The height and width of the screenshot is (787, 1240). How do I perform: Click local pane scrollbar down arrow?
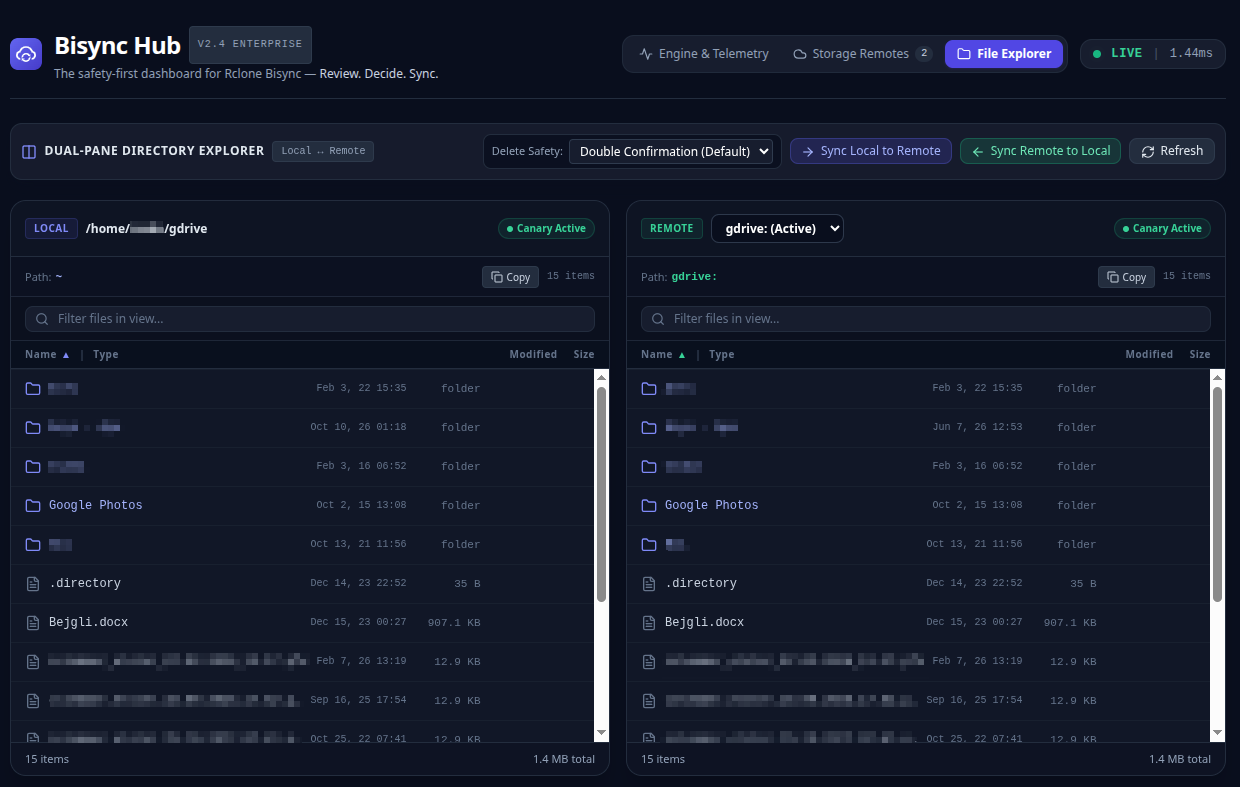pos(602,733)
